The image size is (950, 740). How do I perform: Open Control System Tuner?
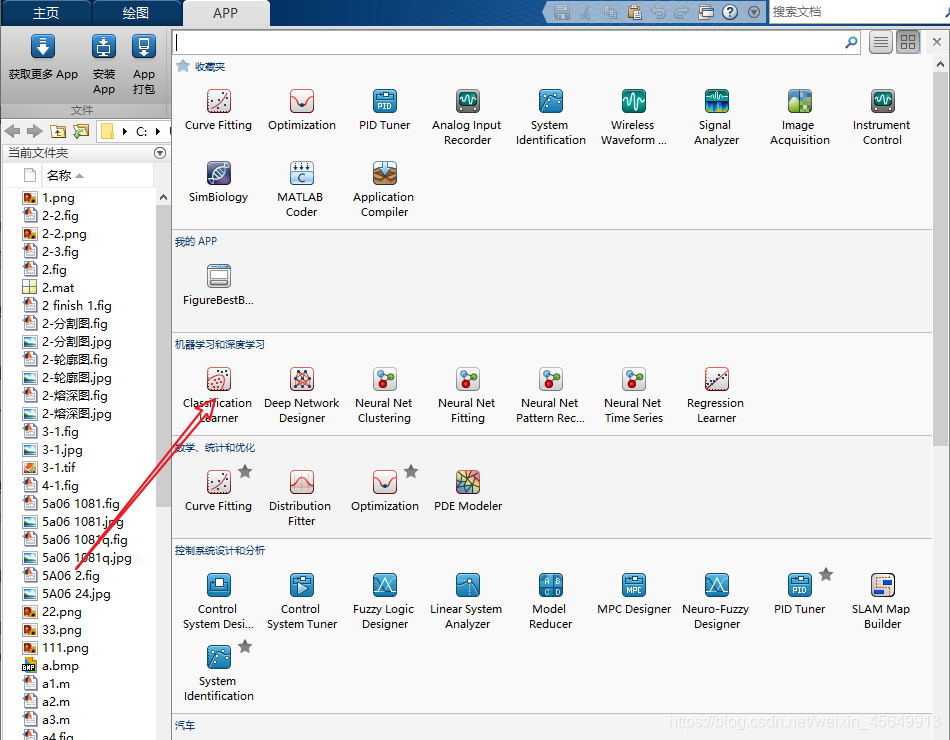(x=302, y=601)
